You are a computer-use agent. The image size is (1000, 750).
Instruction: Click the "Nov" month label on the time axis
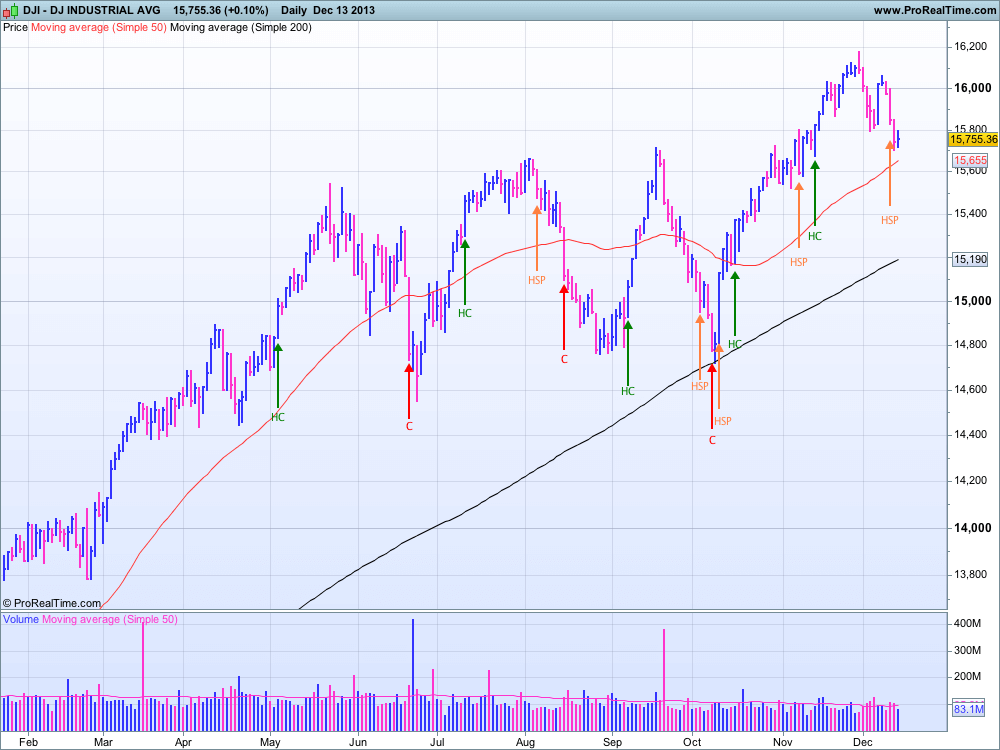783,742
